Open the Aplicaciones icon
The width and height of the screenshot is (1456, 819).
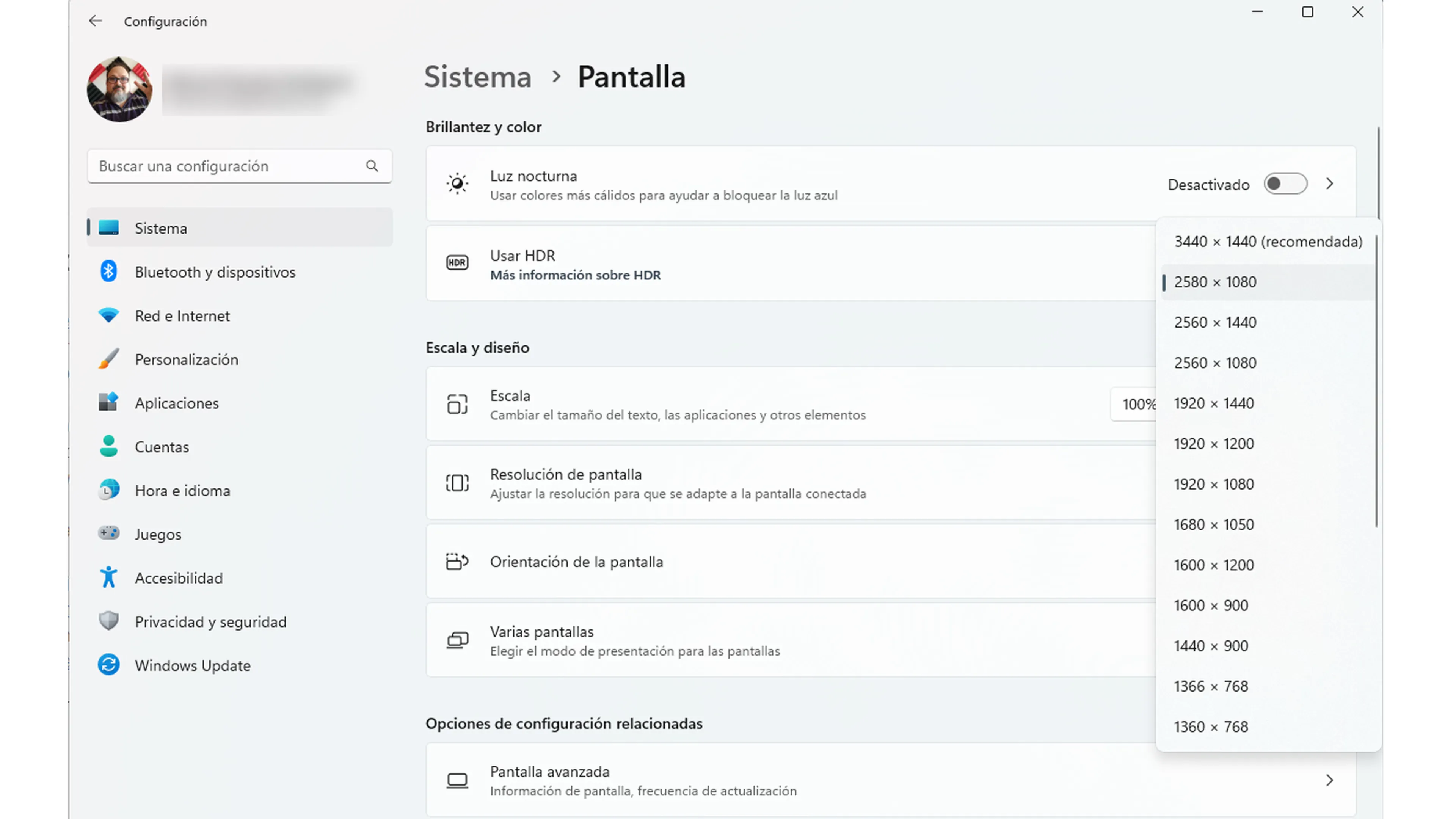click(x=108, y=402)
